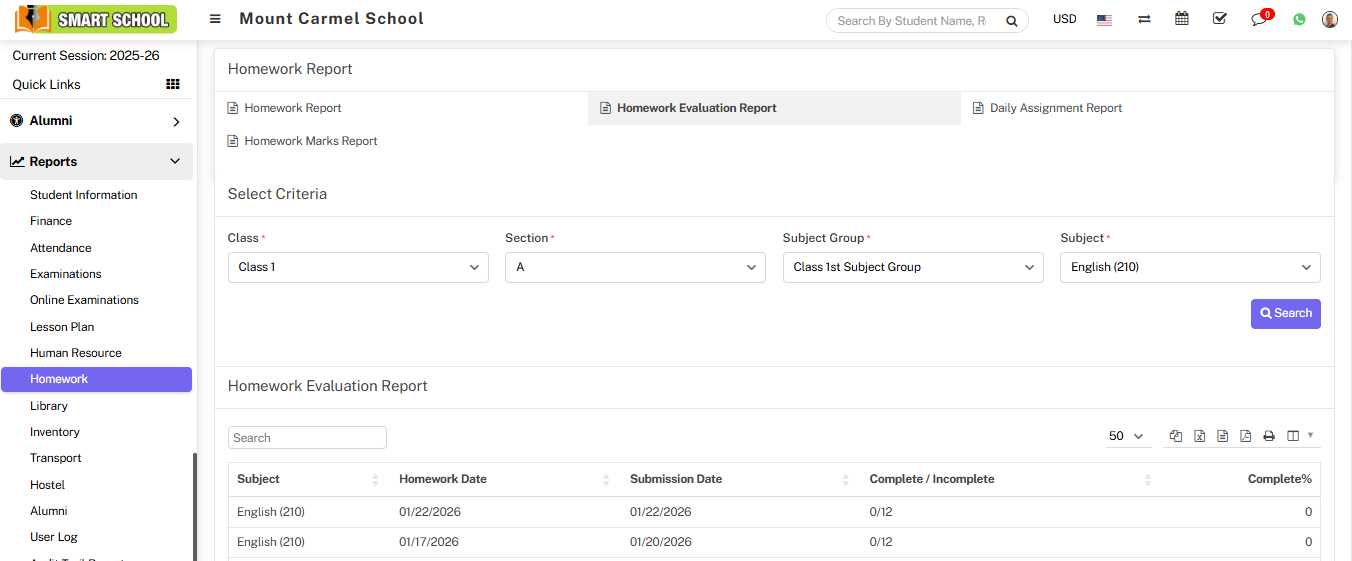
Task: Click the Search button
Action: pos(1285,313)
